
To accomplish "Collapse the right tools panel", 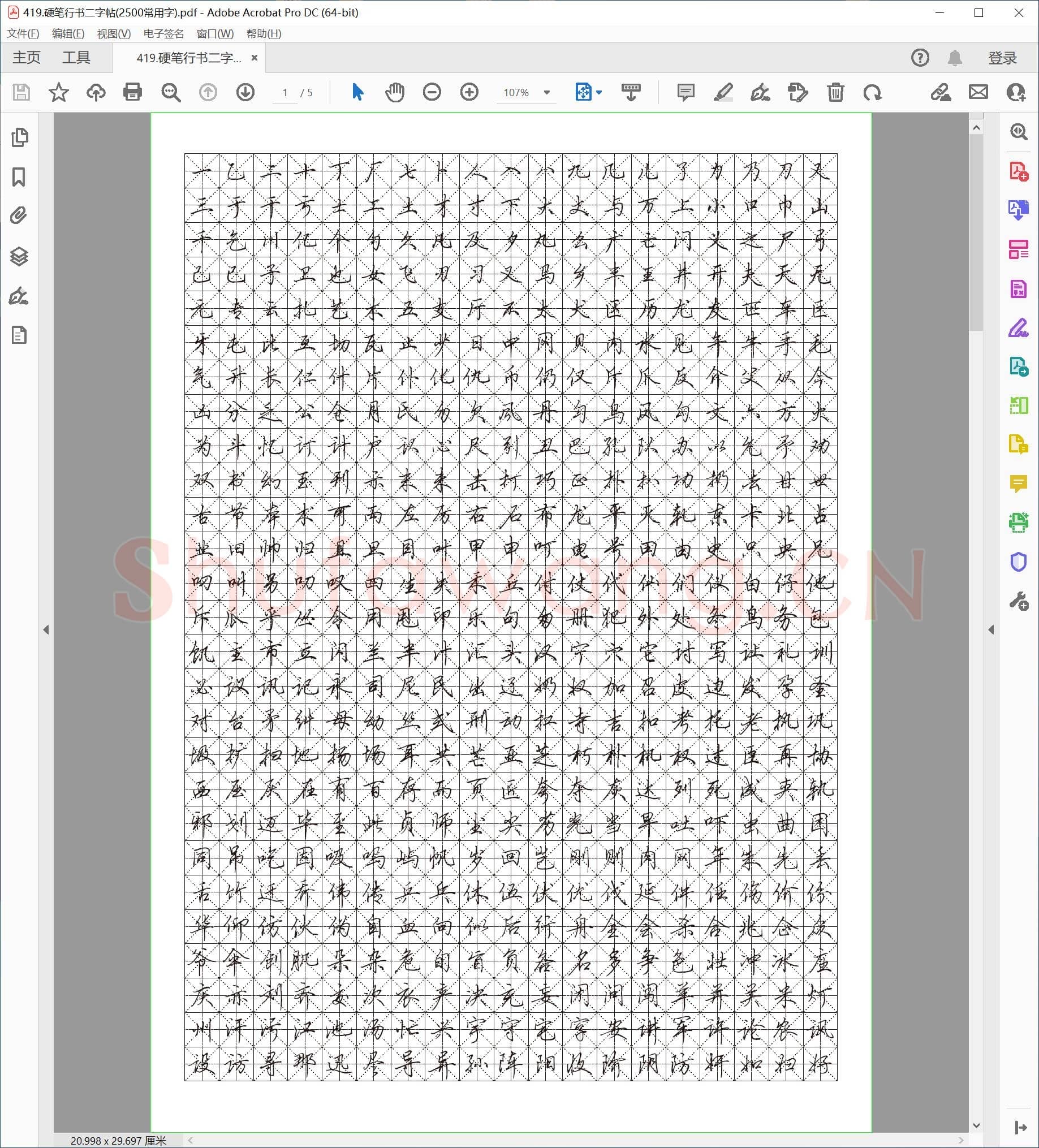I will [991, 630].
